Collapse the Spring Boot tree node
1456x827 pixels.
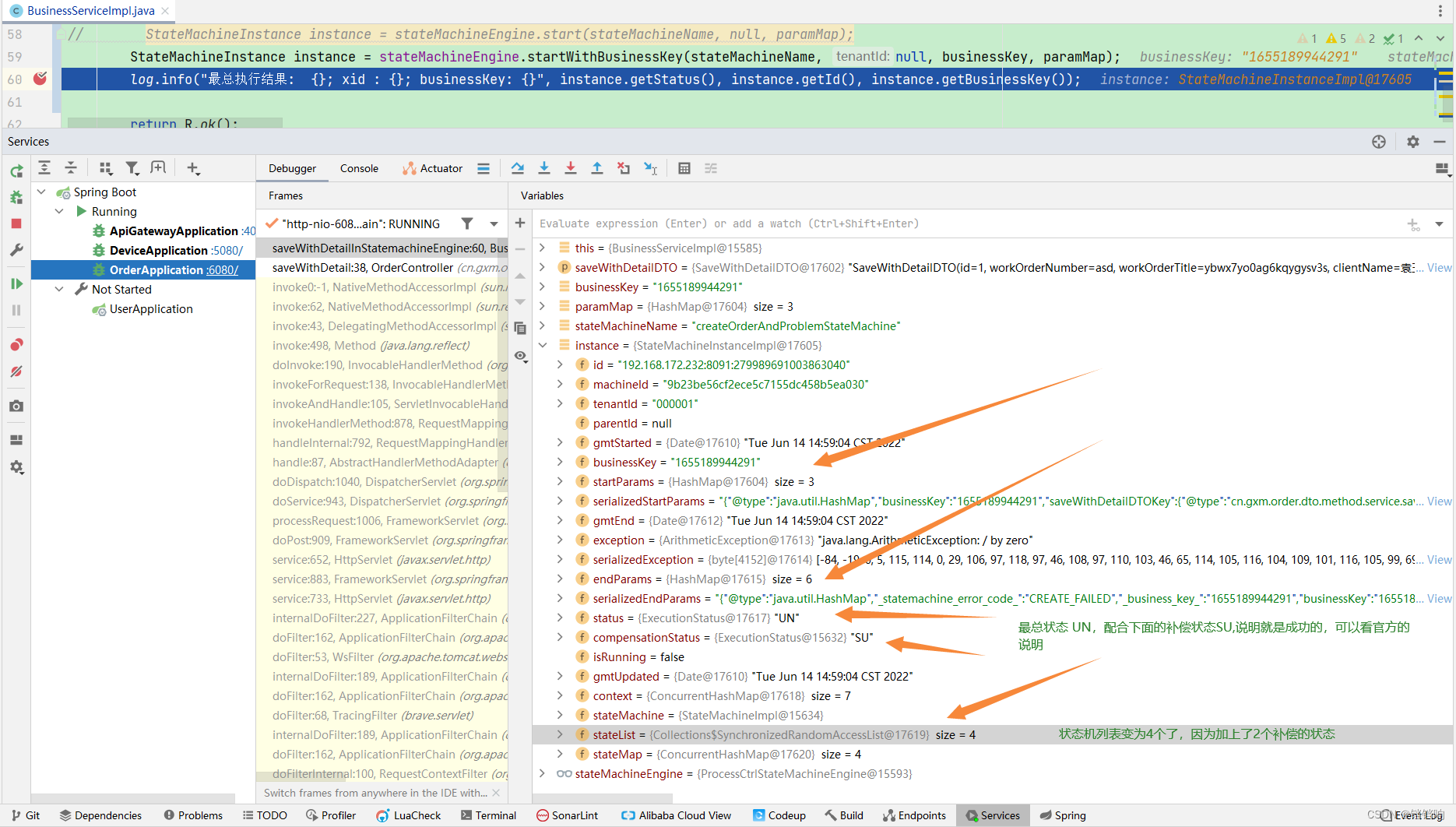pos(42,192)
